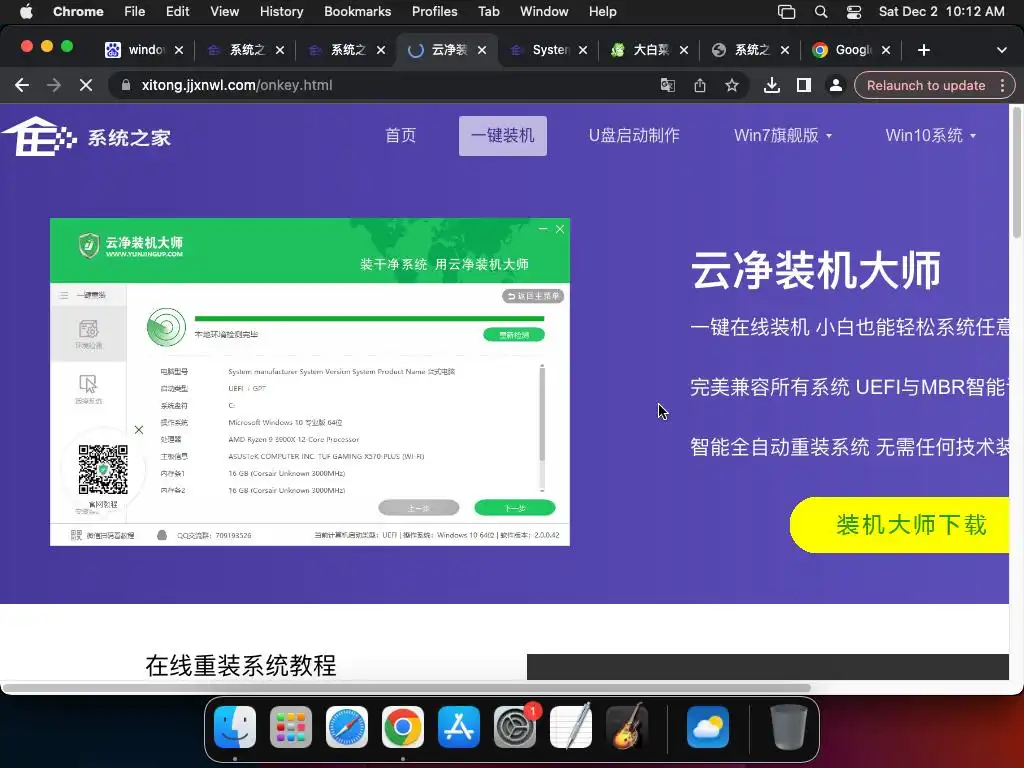
Task: Open the 首页 nav item
Action: [x=400, y=136]
